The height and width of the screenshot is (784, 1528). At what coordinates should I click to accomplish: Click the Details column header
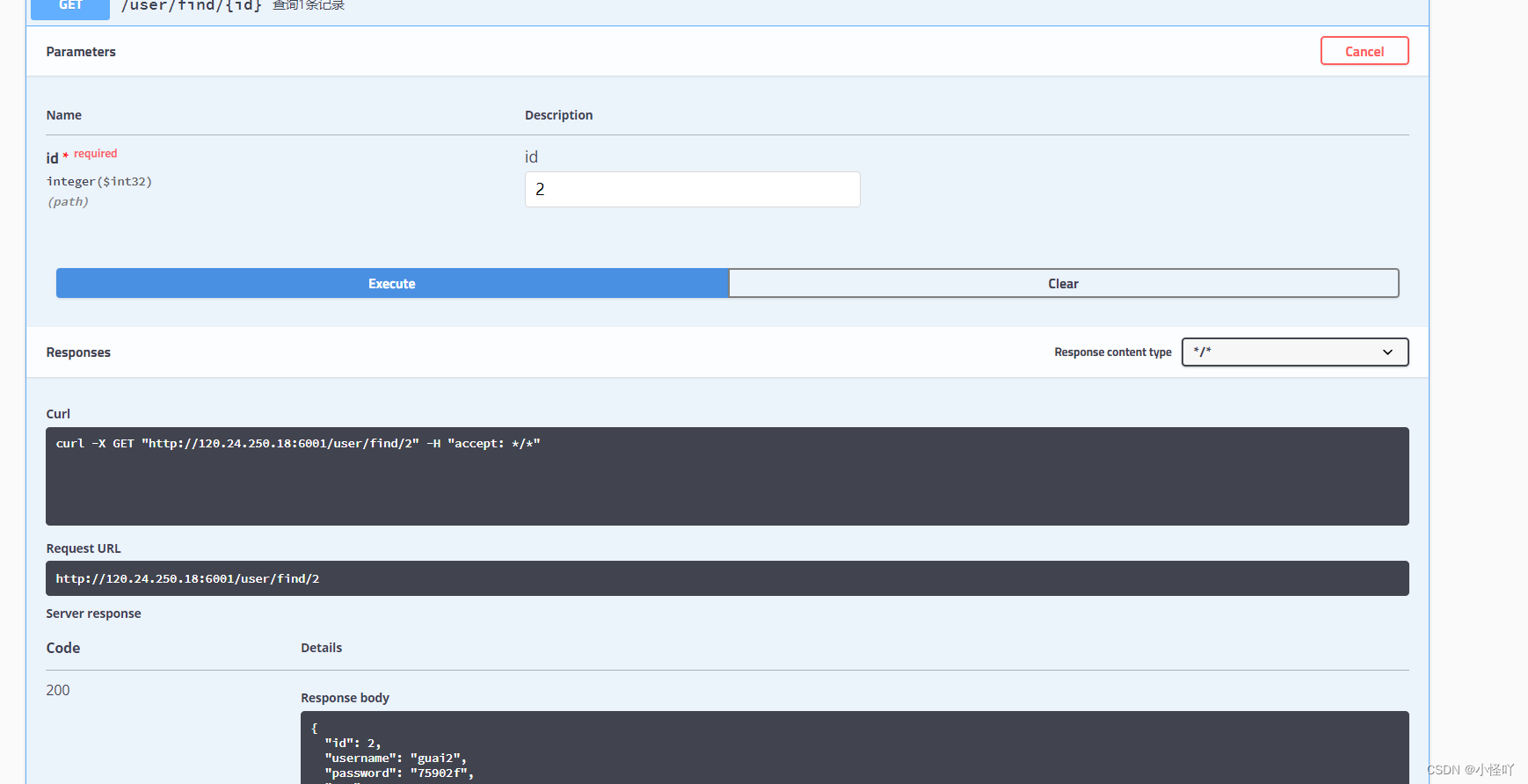coord(321,648)
